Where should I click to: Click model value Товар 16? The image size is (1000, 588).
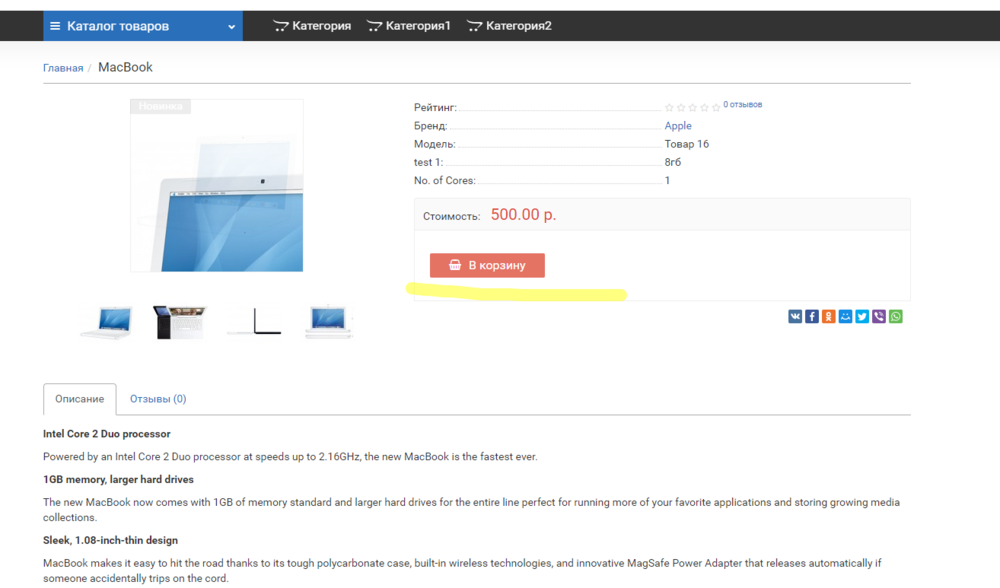[686, 144]
